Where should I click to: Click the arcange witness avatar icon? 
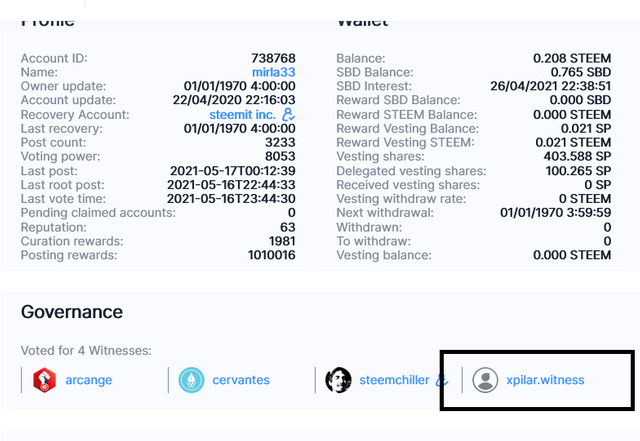(x=44, y=380)
